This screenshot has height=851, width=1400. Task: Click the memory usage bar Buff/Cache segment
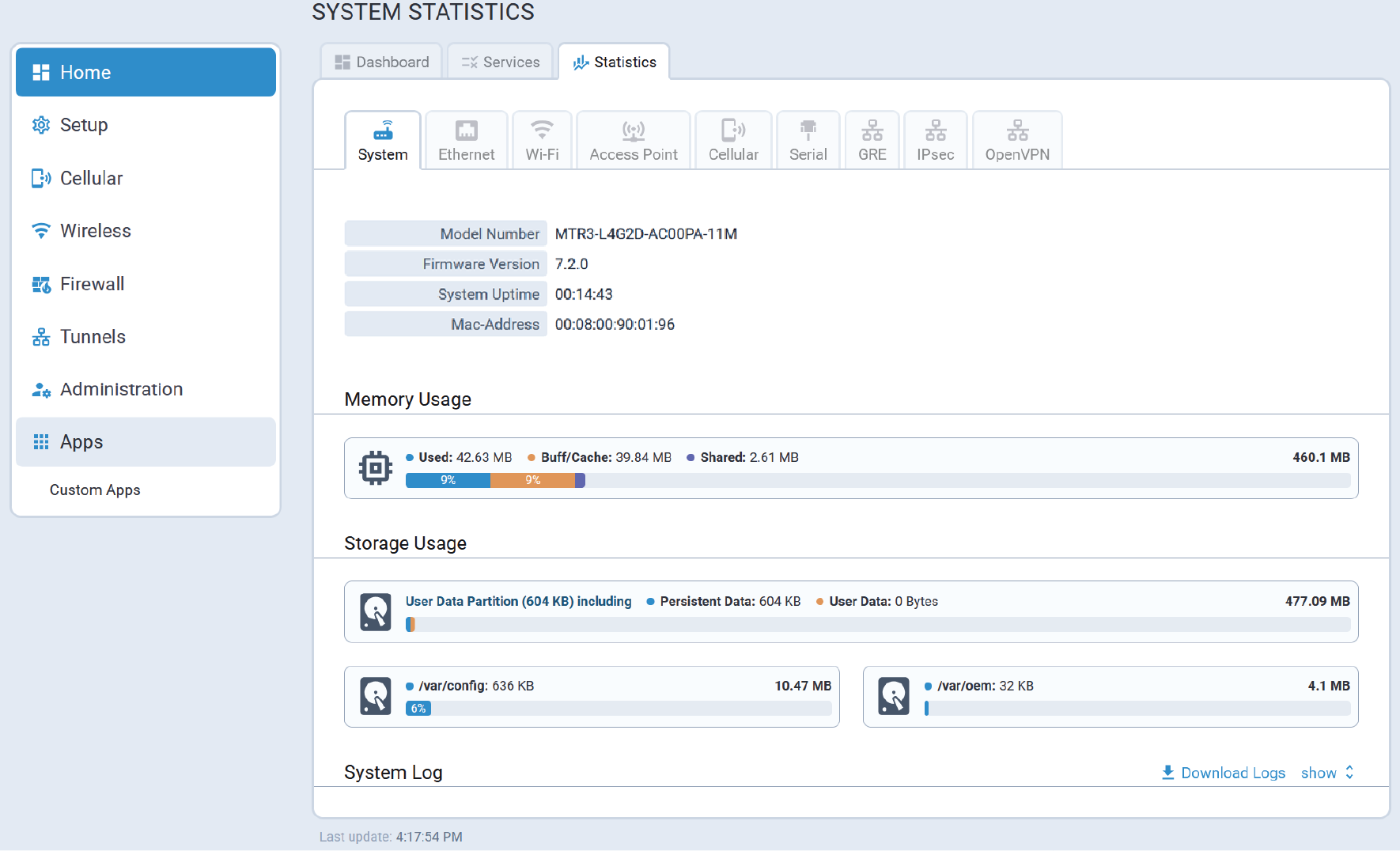pyautogui.click(x=532, y=480)
